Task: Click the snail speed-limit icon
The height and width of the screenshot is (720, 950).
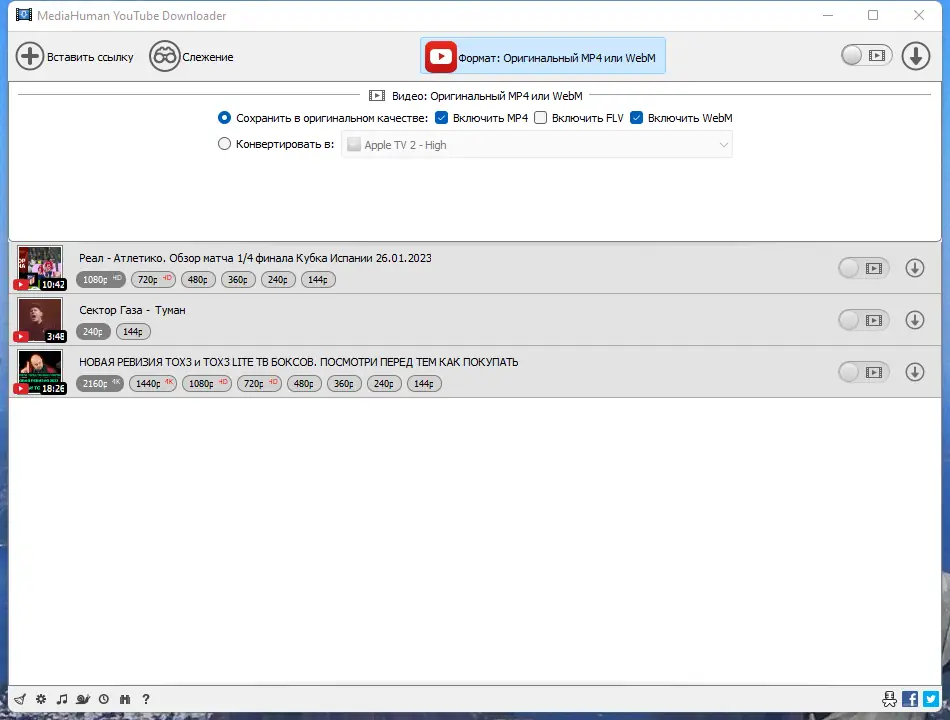Action: tap(83, 699)
